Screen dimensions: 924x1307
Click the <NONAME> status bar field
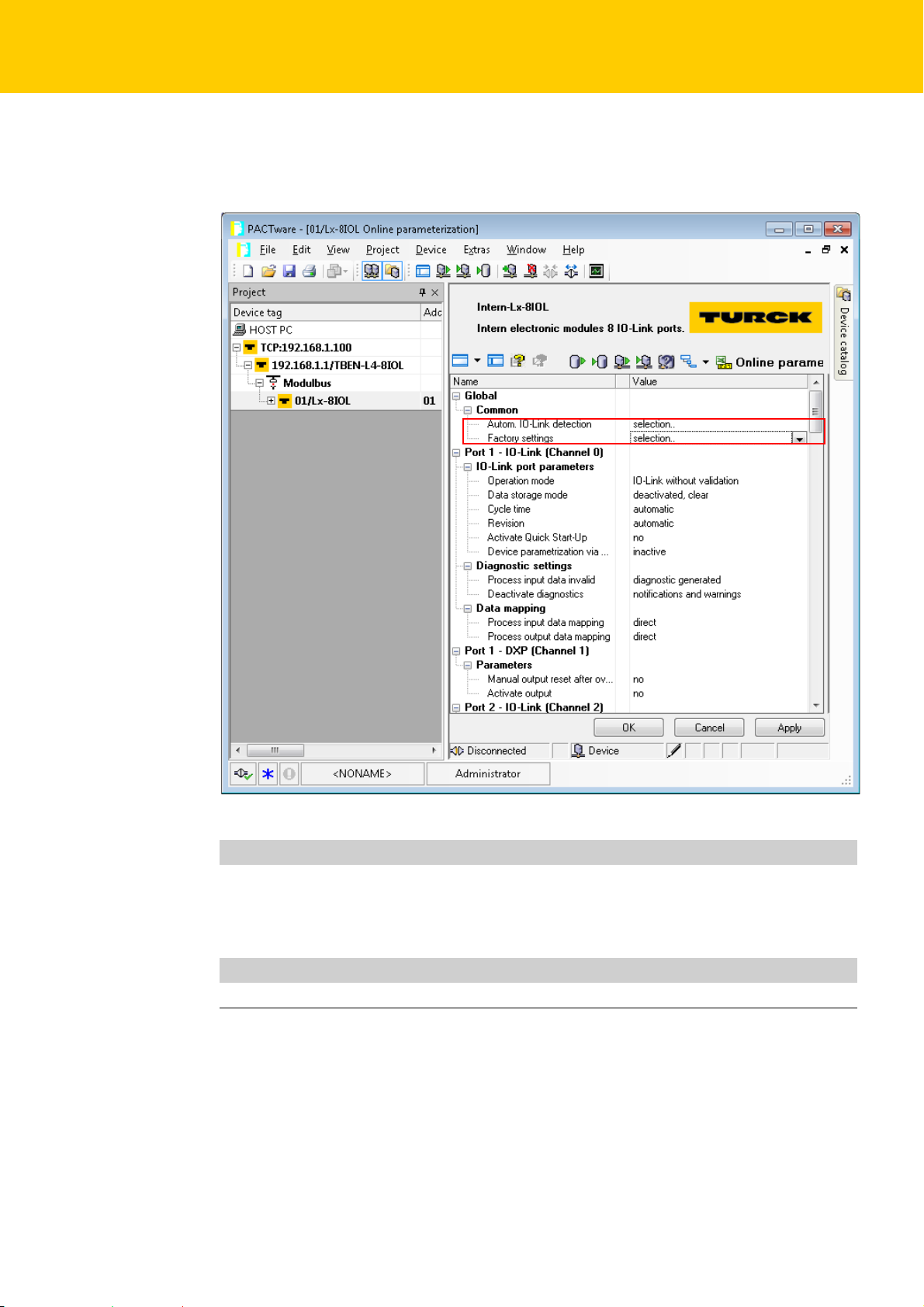coord(362,773)
